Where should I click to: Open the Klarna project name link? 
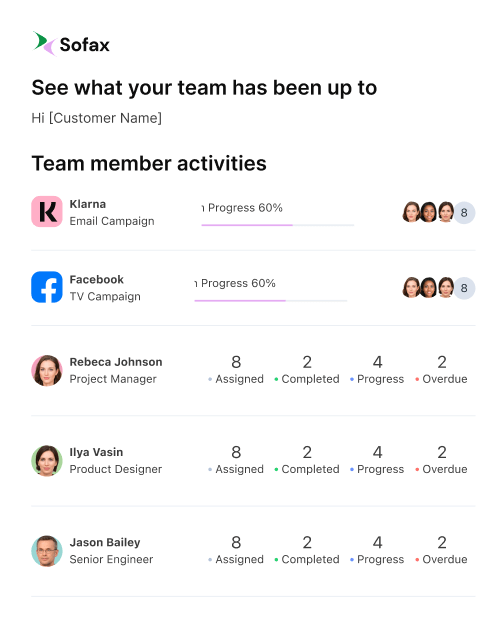click(87, 204)
